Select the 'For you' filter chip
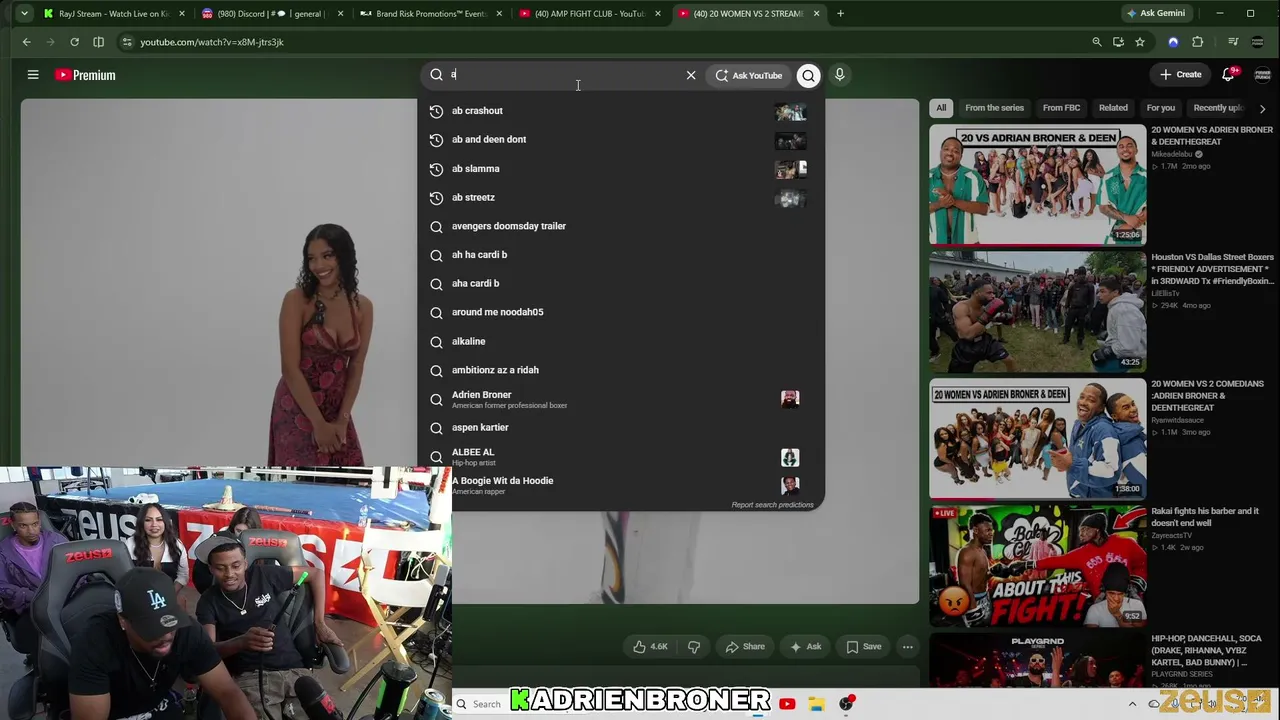Image resolution: width=1280 pixels, height=720 pixels. point(1161,108)
